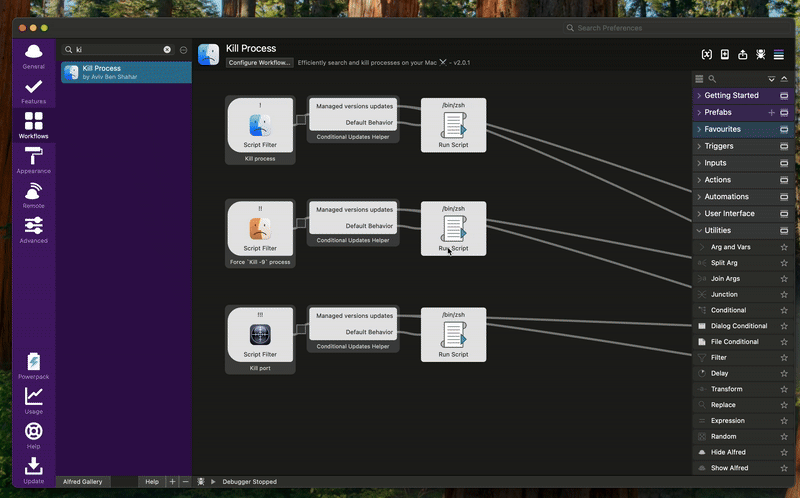The width and height of the screenshot is (800, 498).
Task: Toggle the palette sidebar lines icon
Action: [x=779, y=55]
